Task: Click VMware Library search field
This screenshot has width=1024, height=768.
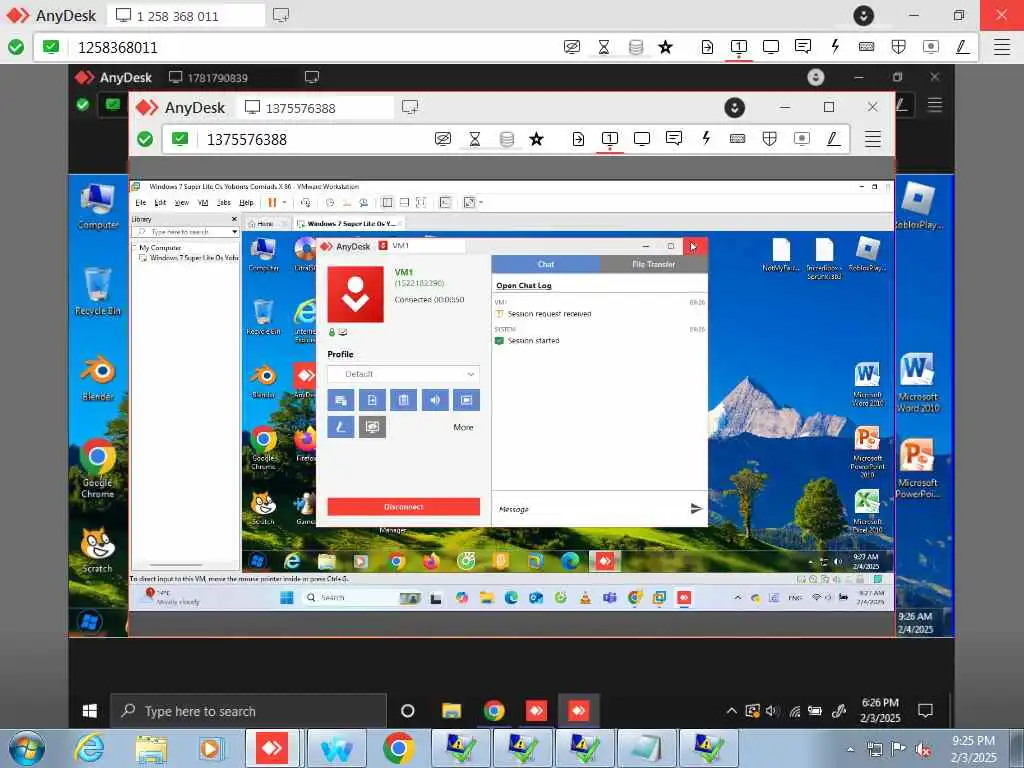Action: coord(185,232)
